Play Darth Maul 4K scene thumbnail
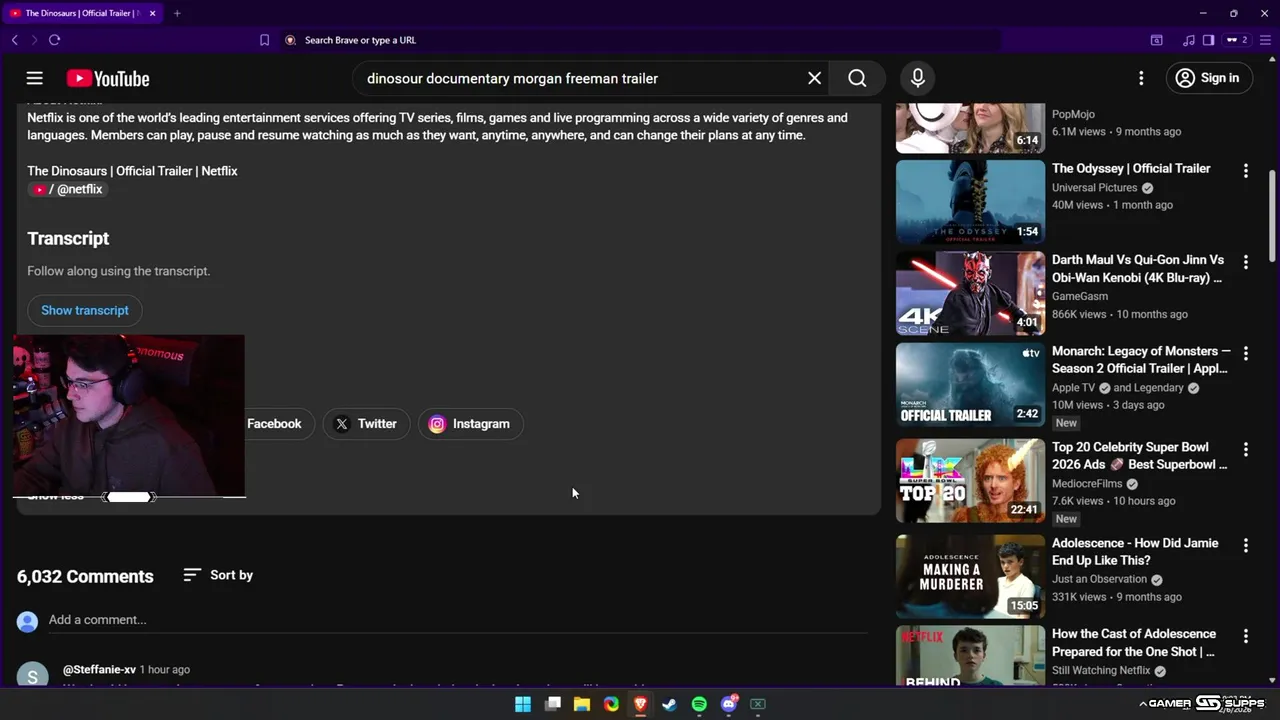Viewport: 1280px width, 720px height. (x=970, y=294)
